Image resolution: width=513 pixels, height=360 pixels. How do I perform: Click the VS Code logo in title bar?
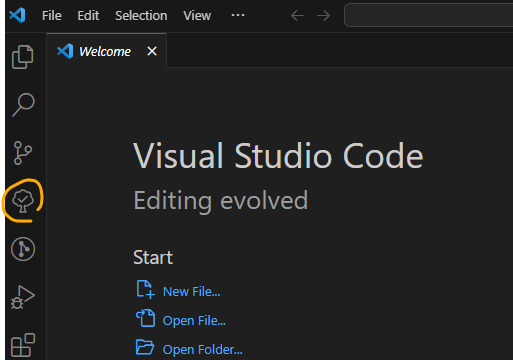tap(17, 15)
